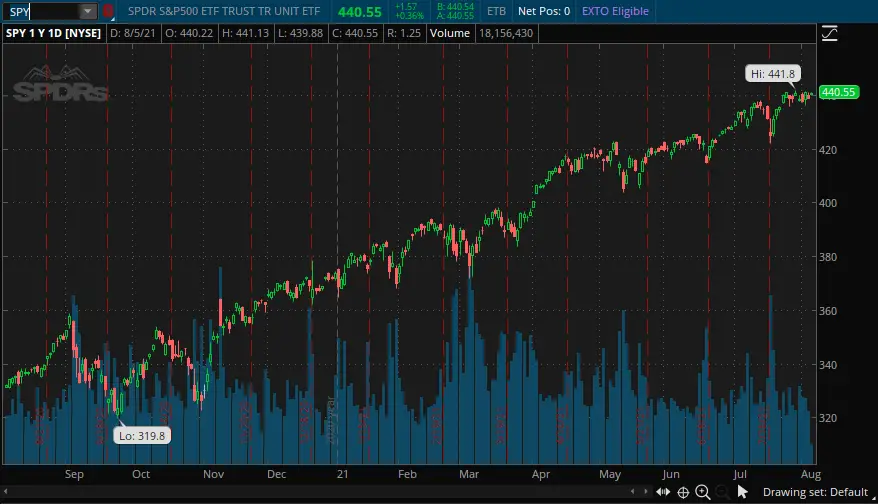Click the EXTO Eligible link
The image size is (878, 504).
point(615,11)
